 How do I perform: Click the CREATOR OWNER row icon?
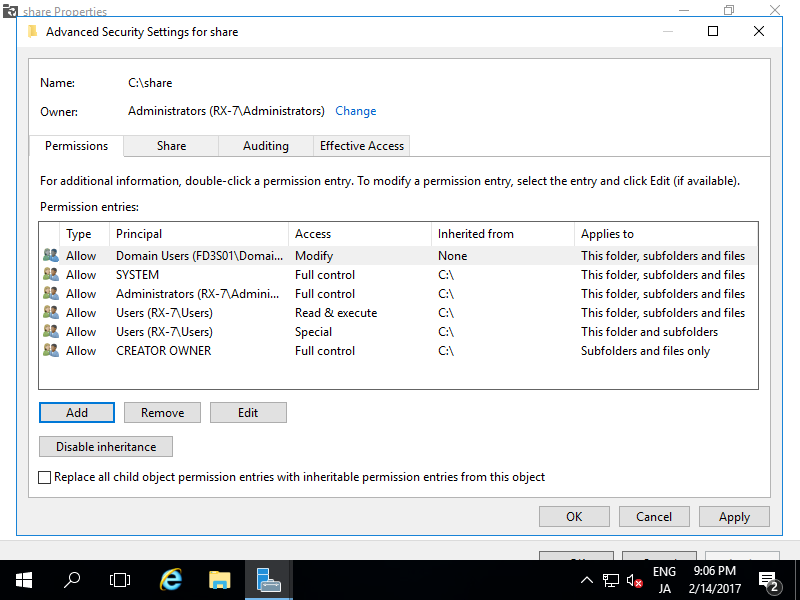[51, 351]
